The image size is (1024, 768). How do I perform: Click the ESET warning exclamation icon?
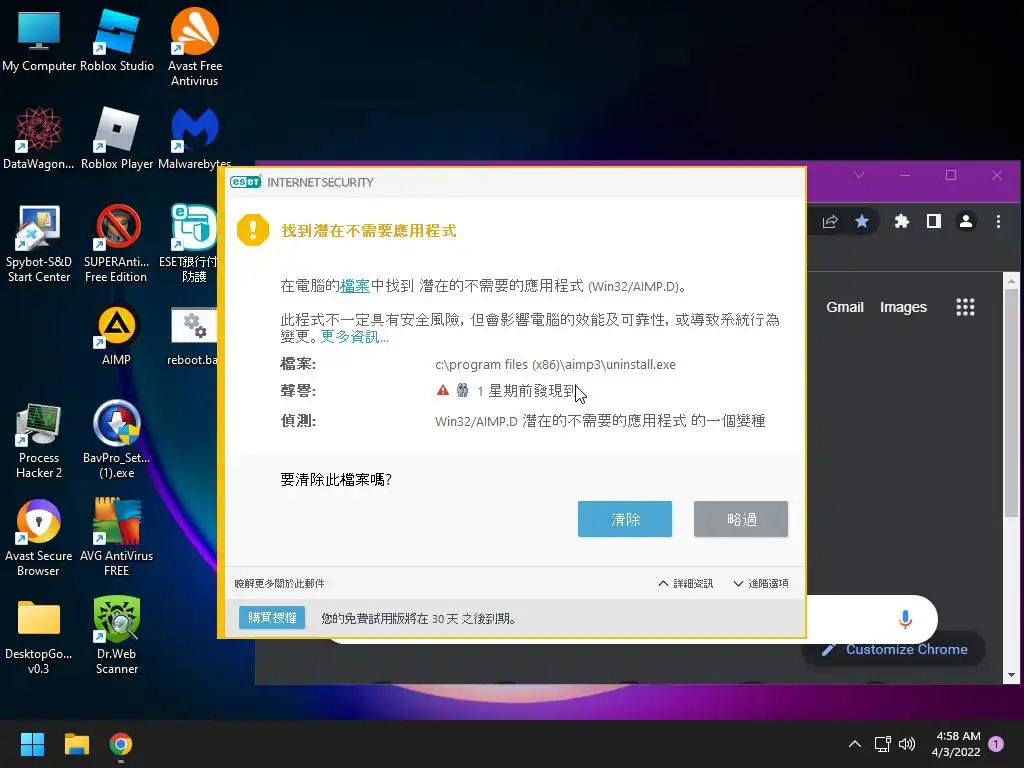tap(253, 230)
